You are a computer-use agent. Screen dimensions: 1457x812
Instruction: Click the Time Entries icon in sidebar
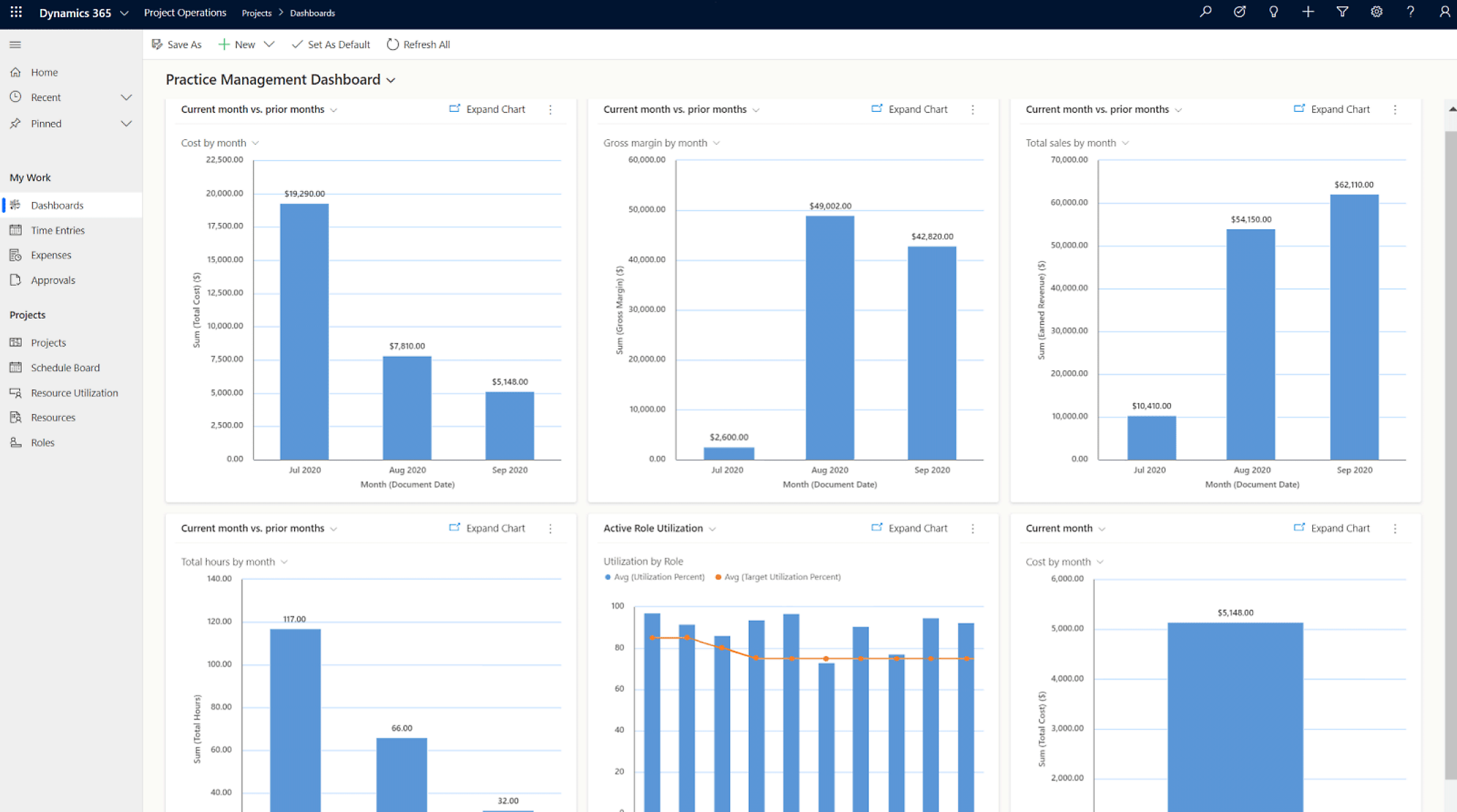(x=15, y=229)
